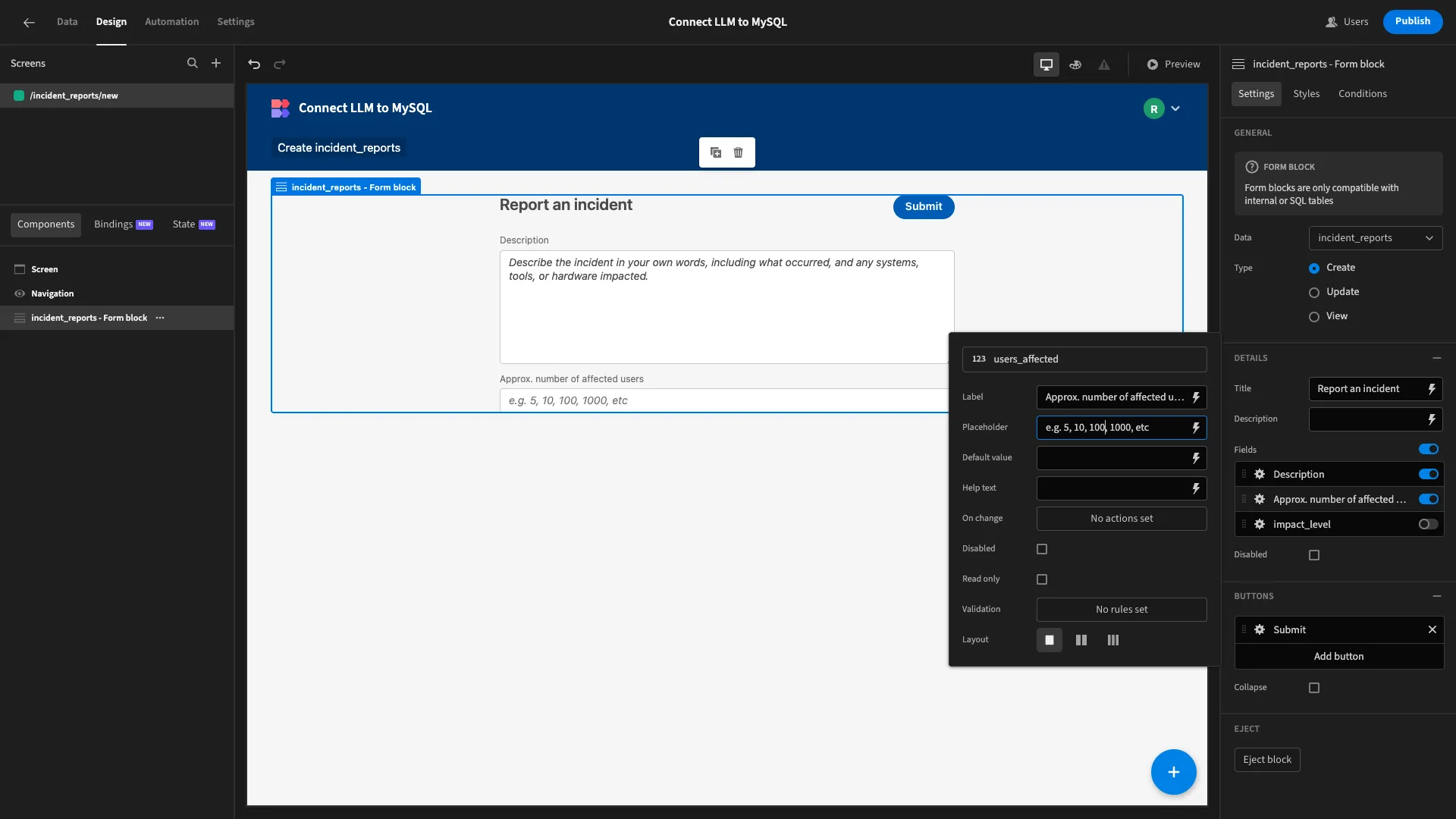The height and width of the screenshot is (819, 1456).
Task: Collapse the Details section
Action: (x=1437, y=358)
